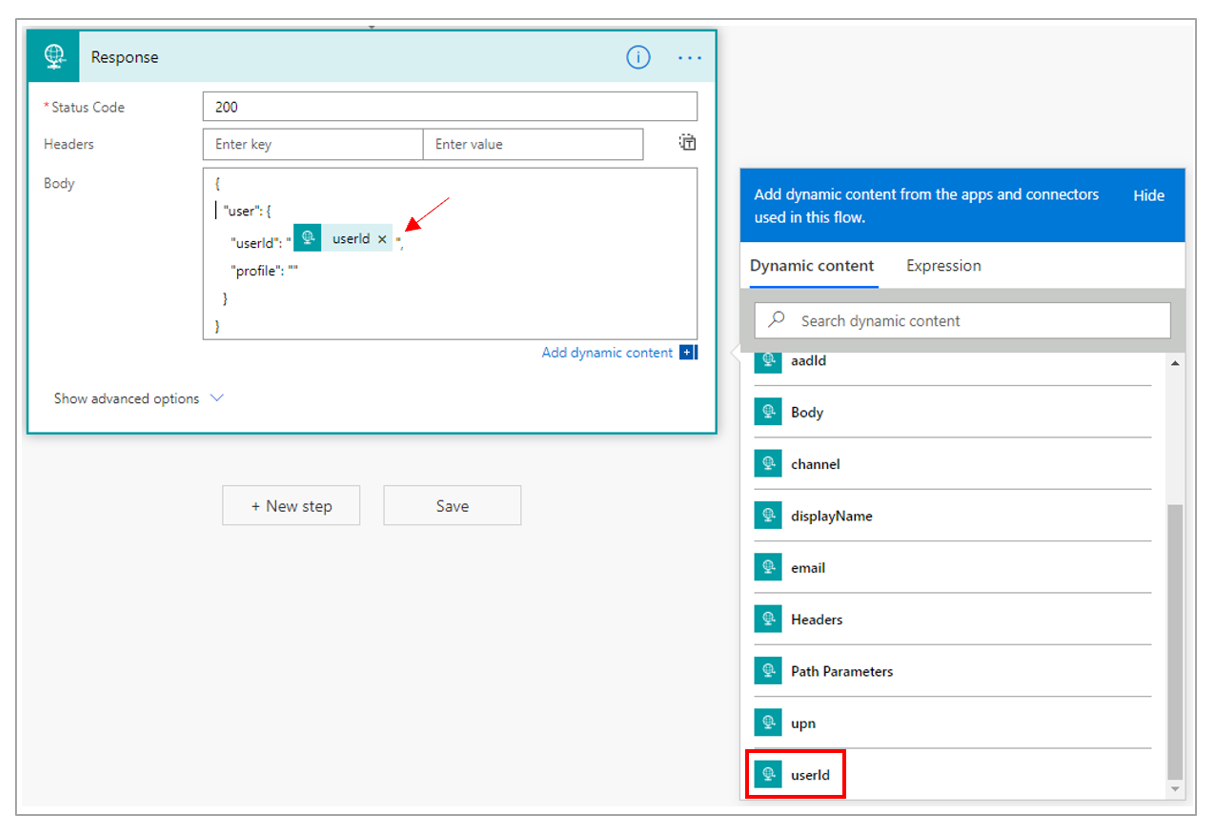Click the dynamic content list scrollbar thumb

click(x=1174, y=642)
